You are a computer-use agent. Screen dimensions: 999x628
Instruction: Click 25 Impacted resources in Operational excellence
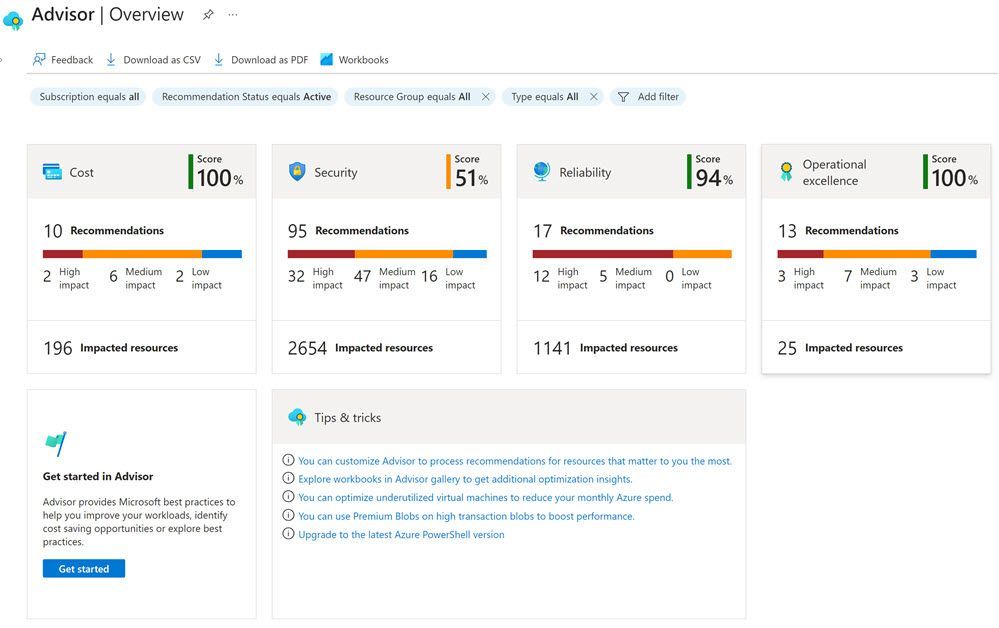tap(840, 348)
